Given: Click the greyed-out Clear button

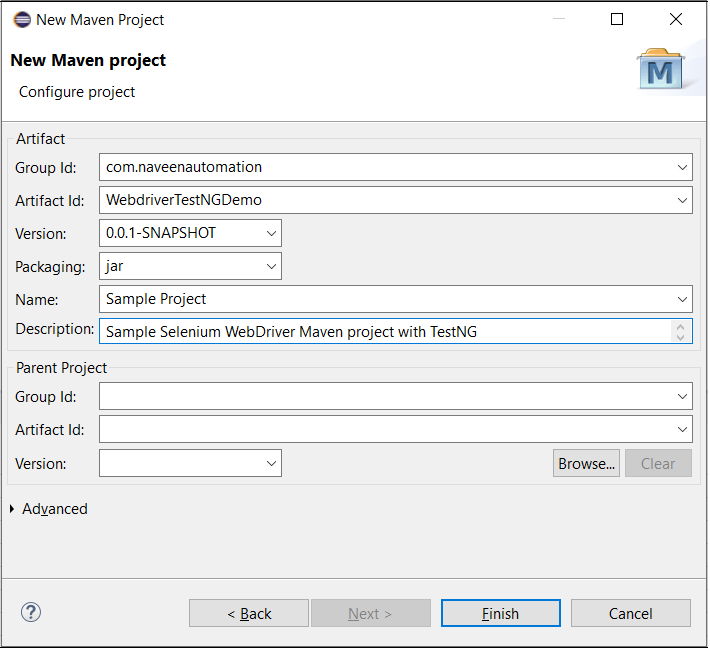Looking at the screenshot, I should (x=658, y=463).
